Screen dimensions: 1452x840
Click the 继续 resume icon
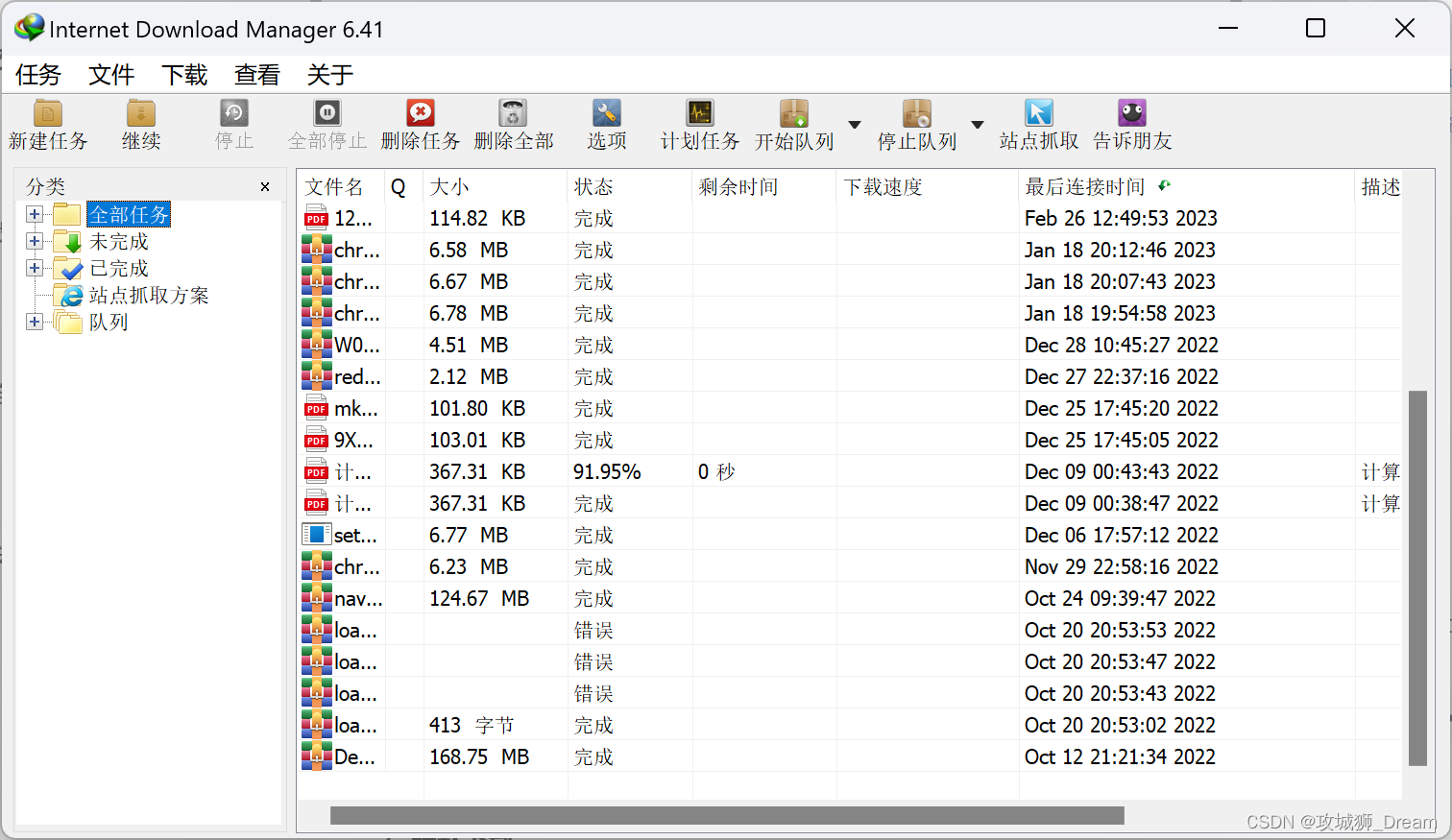coord(141,113)
